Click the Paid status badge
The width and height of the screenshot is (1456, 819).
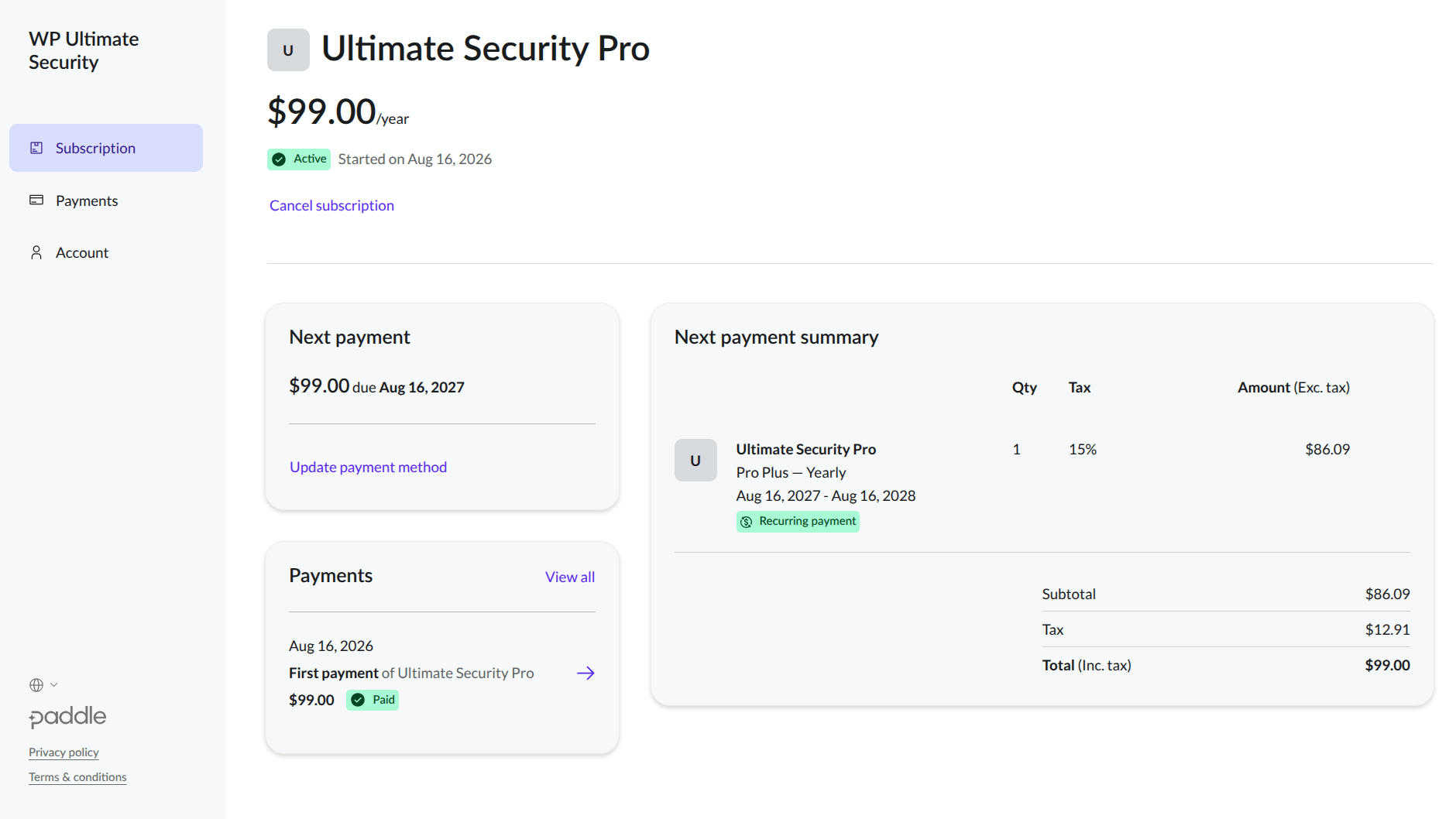click(x=373, y=700)
